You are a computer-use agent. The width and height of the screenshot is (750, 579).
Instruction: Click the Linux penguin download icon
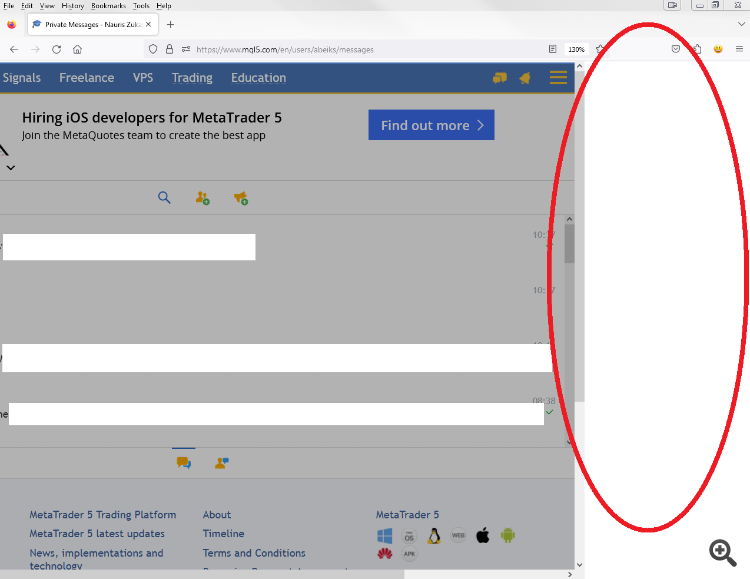click(434, 535)
